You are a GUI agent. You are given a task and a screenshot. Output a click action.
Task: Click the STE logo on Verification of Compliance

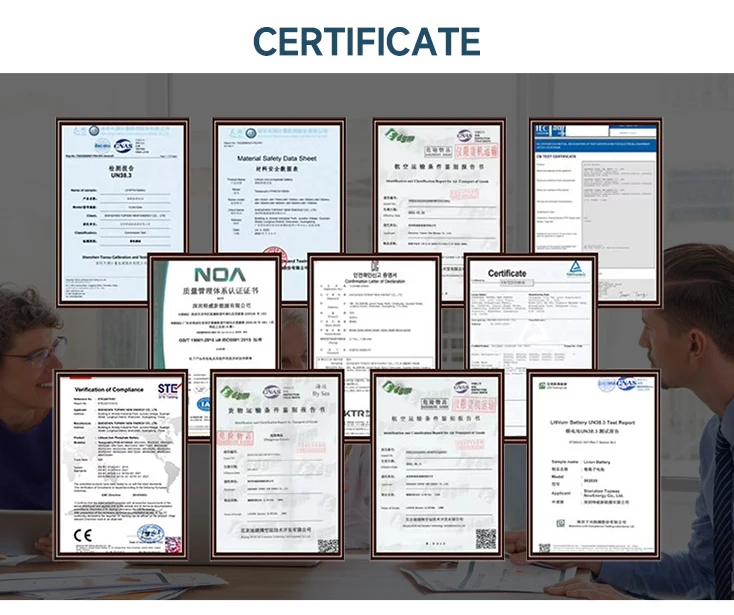(x=168, y=389)
